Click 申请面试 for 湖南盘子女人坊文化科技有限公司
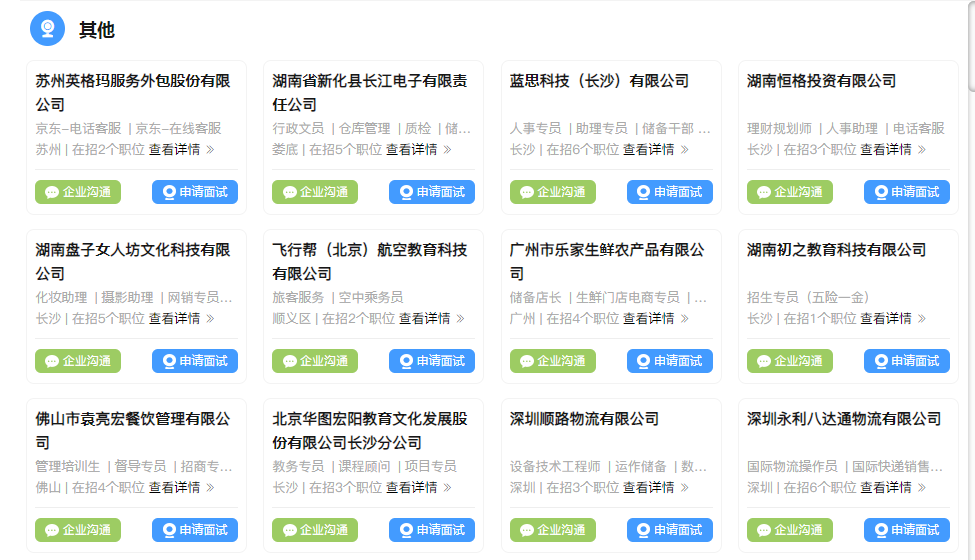 click(195, 361)
